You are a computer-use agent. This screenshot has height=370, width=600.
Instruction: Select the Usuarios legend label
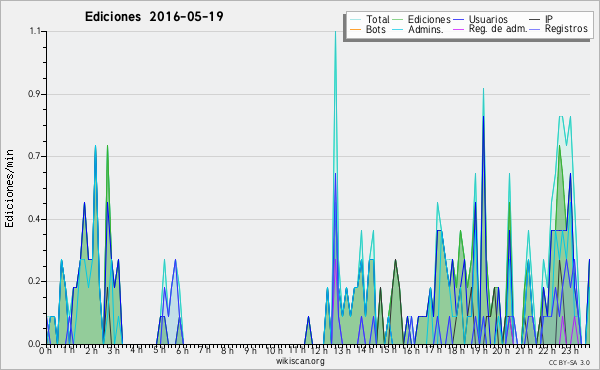[488, 19]
